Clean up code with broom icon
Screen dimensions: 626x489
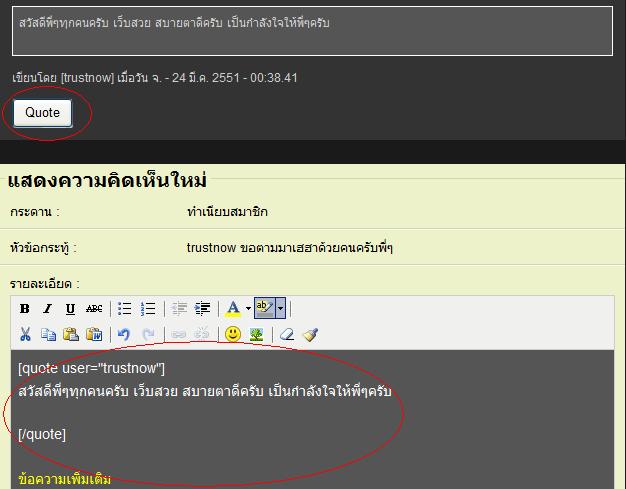pos(310,334)
